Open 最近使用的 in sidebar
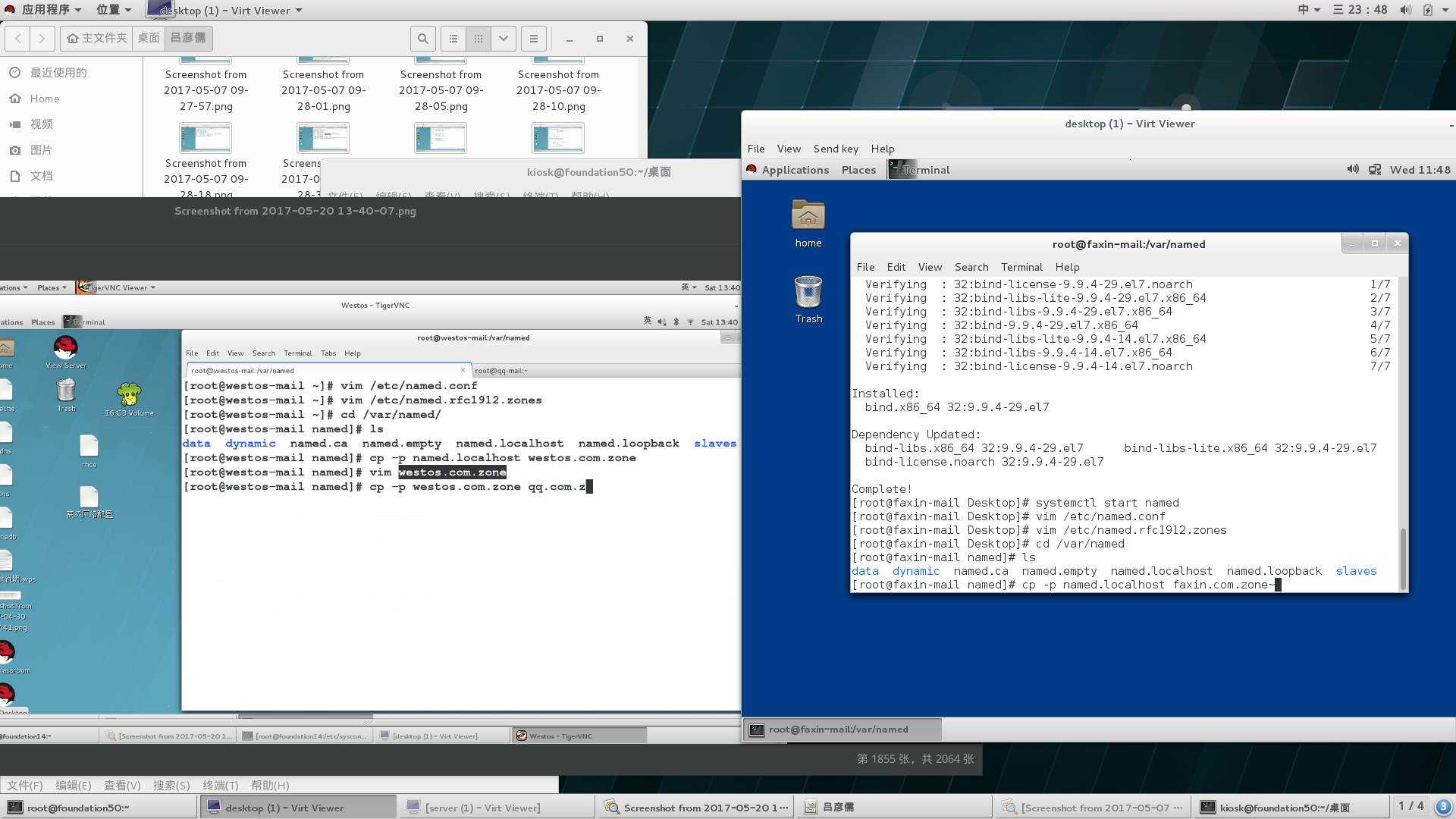 click(x=58, y=73)
